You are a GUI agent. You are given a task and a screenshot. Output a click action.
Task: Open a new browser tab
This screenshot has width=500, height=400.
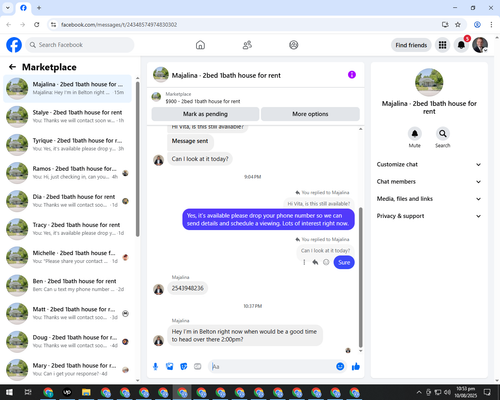(39, 8)
